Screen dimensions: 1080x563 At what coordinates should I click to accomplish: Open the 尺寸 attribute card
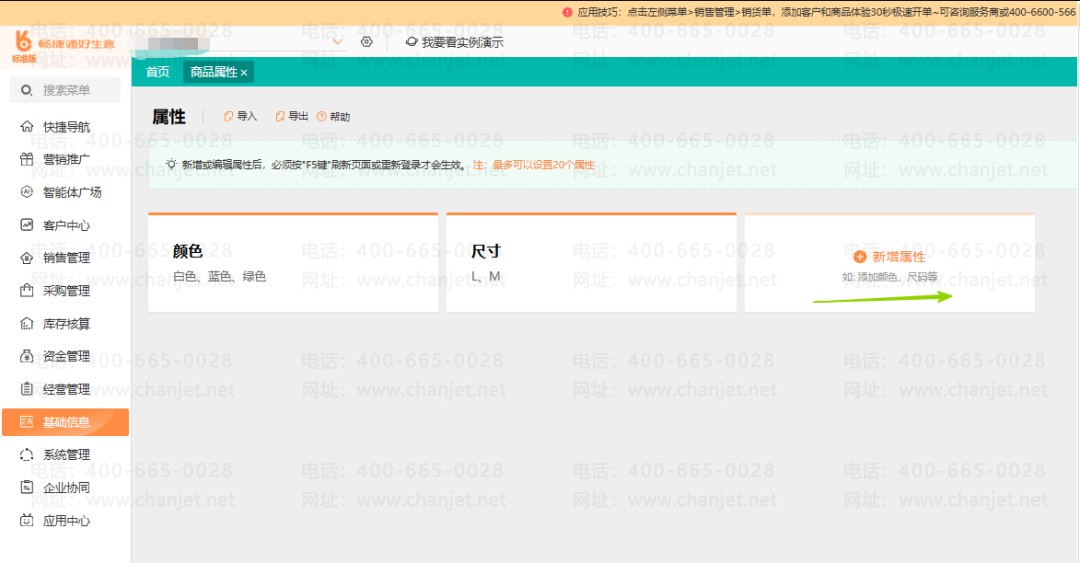click(591, 263)
